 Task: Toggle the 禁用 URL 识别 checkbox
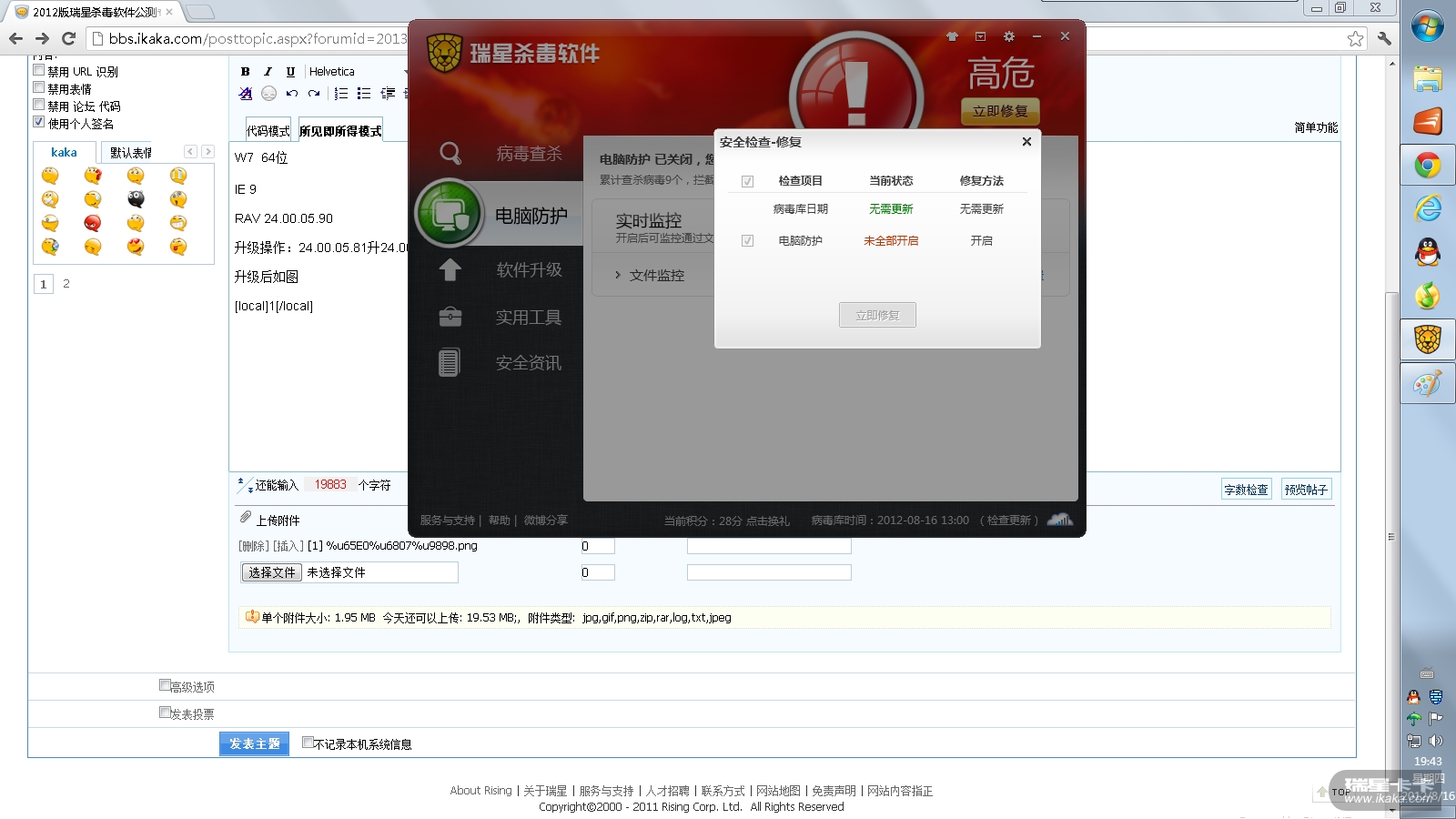(x=39, y=70)
